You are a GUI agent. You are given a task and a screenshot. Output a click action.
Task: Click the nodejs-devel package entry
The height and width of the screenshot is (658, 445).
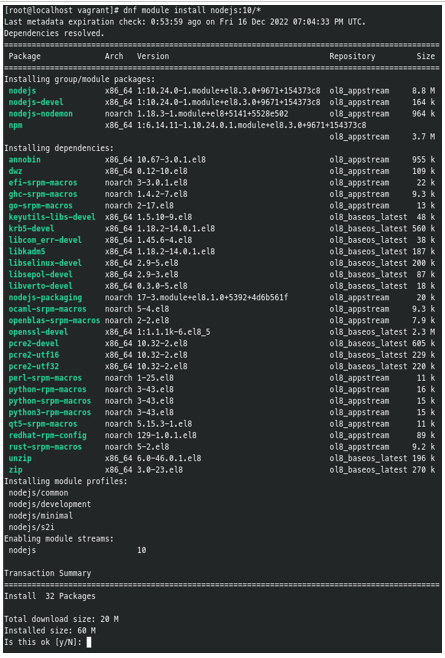click(x=36, y=102)
